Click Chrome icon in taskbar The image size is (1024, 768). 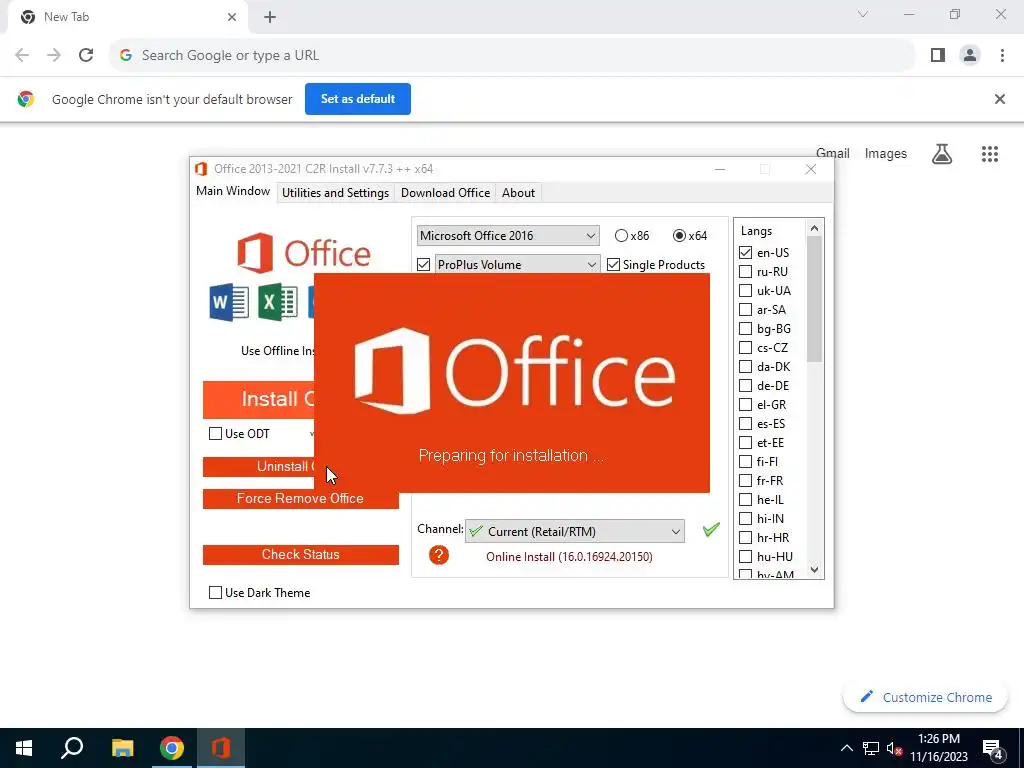click(x=172, y=748)
